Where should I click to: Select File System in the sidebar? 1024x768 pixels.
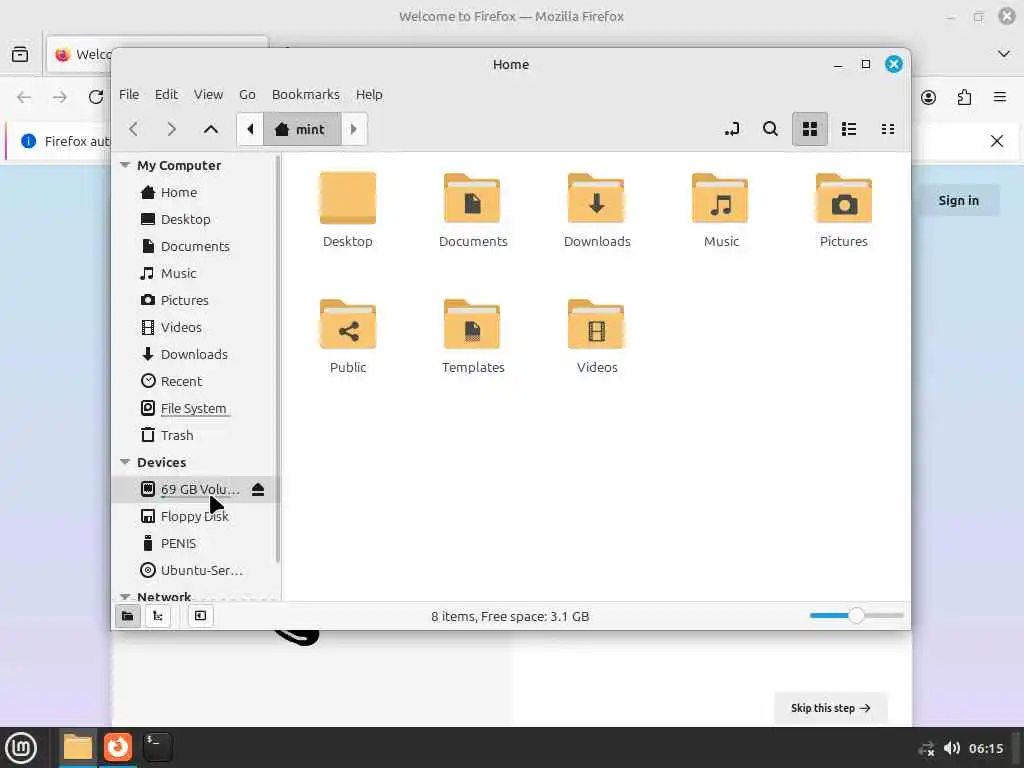click(x=196, y=408)
